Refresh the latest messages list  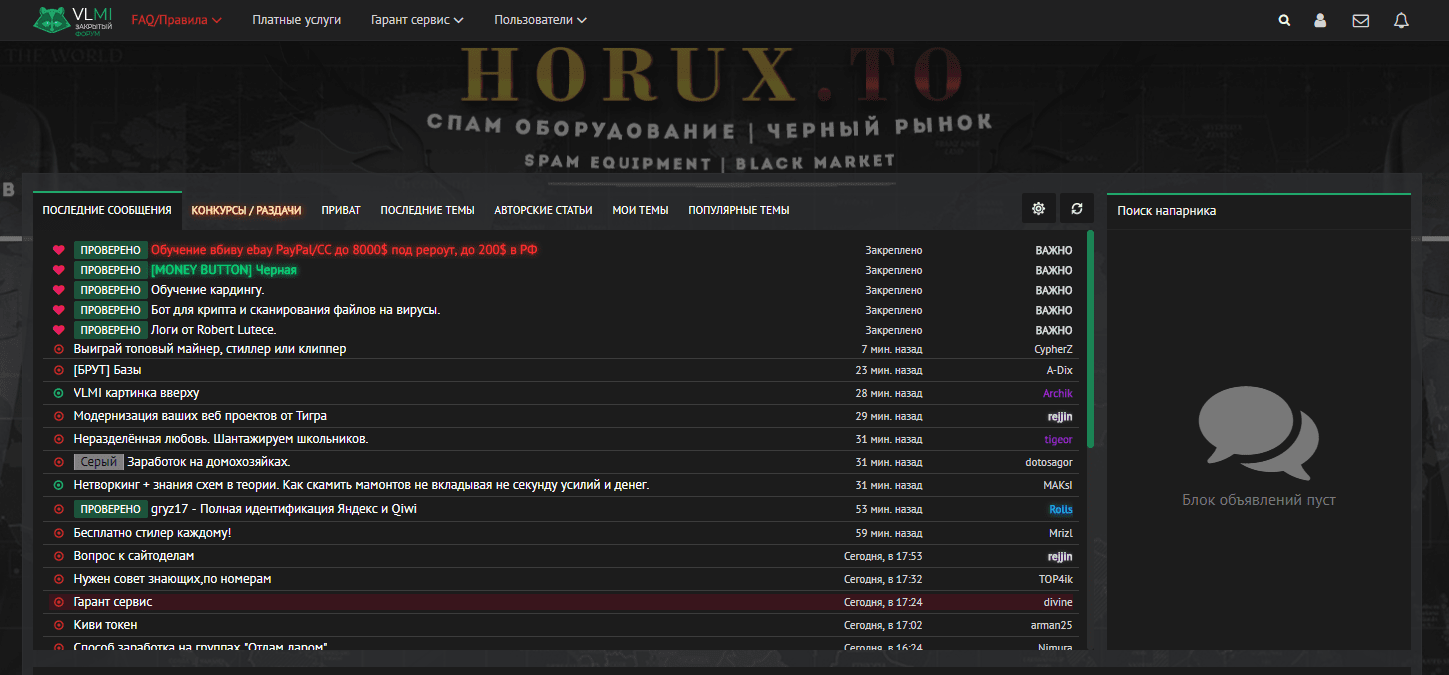[x=1076, y=208]
